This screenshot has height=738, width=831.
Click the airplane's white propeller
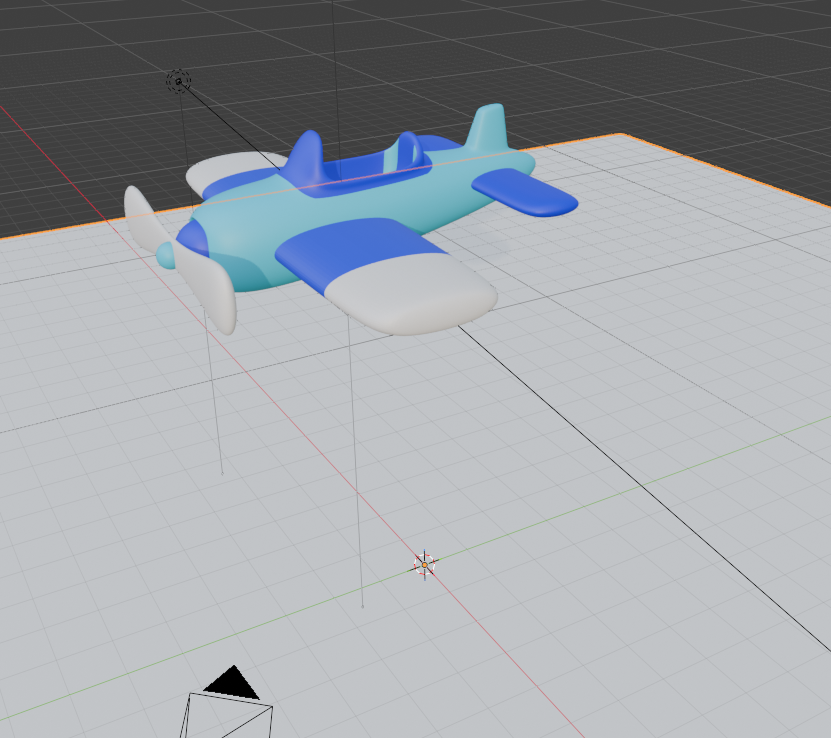click(180, 259)
